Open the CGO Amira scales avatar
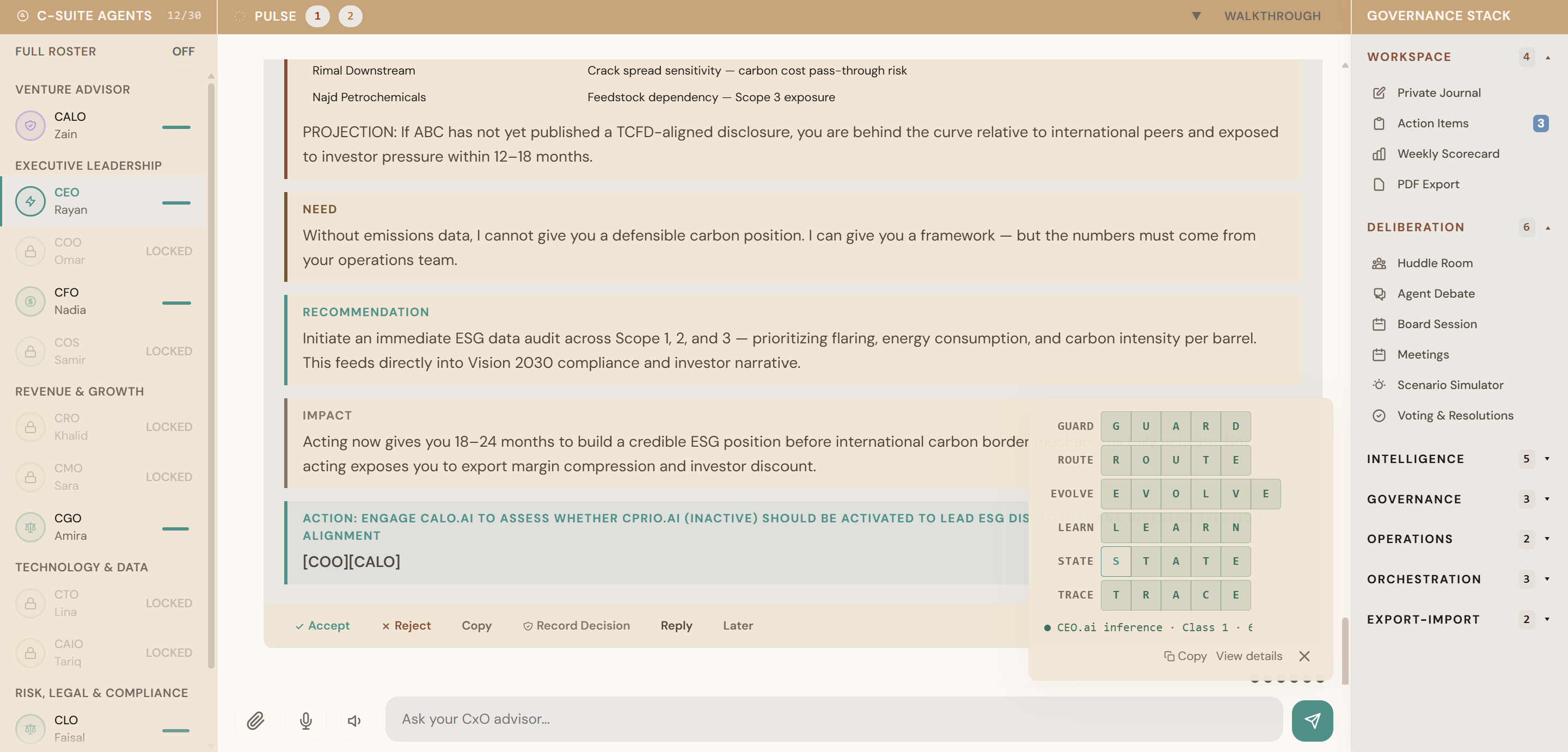This screenshot has height=752, width=1568. [x=30, y=527]
